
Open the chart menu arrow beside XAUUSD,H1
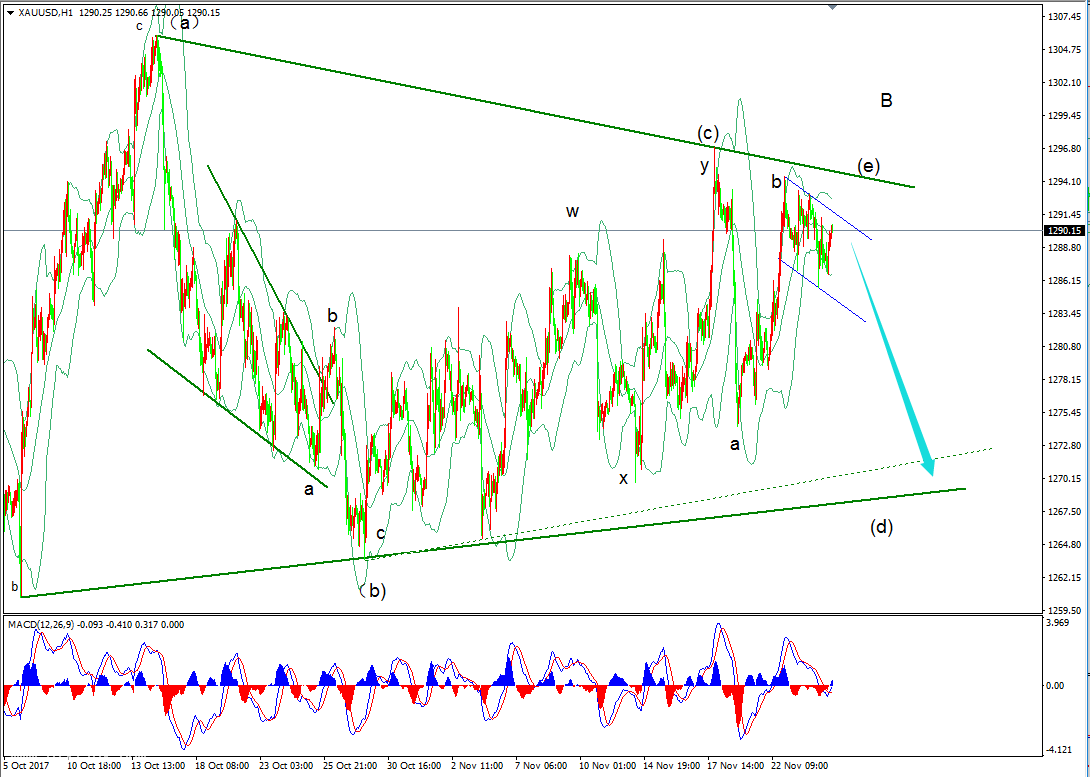click(10, 12)
